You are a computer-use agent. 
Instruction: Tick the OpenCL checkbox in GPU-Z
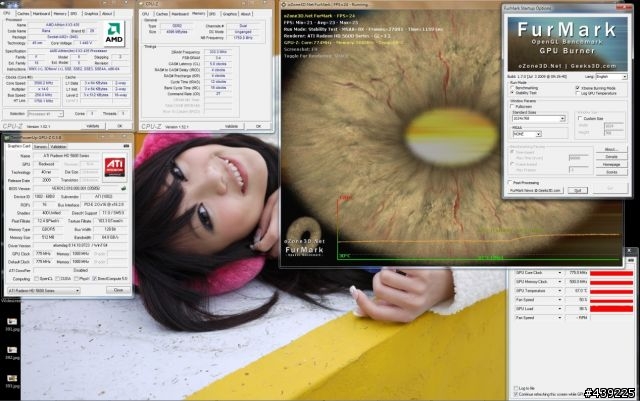point(36,278)
